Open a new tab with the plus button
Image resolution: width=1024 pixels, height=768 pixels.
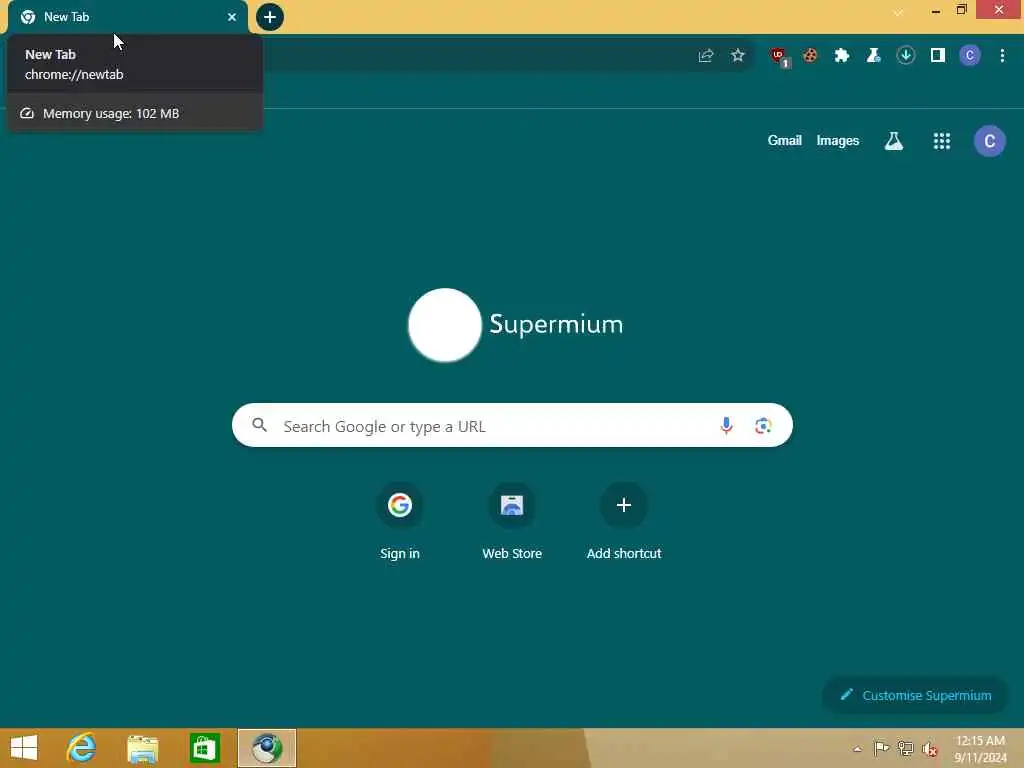(x=270, y=17)
